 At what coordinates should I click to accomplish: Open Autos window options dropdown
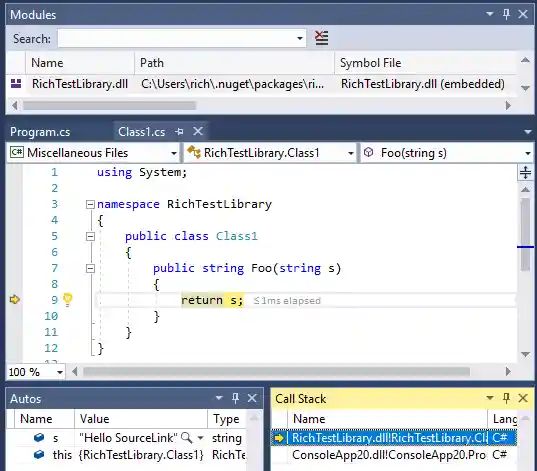pyautogui.click(x=219, y=398)
